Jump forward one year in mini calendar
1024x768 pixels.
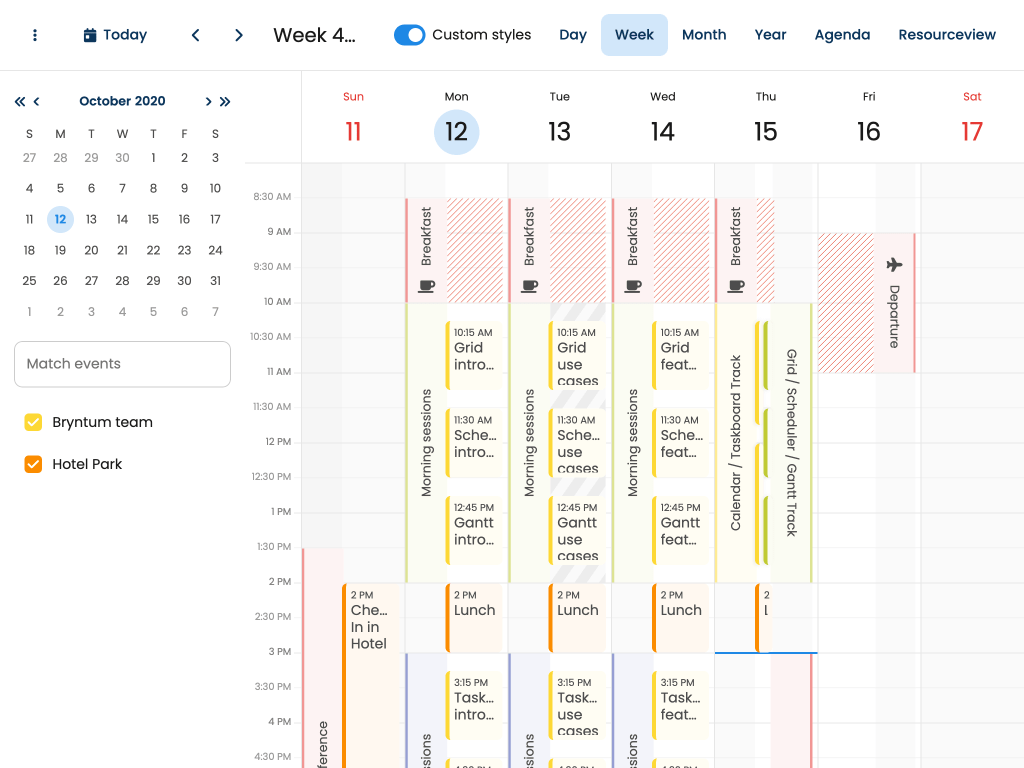point(225,101)
